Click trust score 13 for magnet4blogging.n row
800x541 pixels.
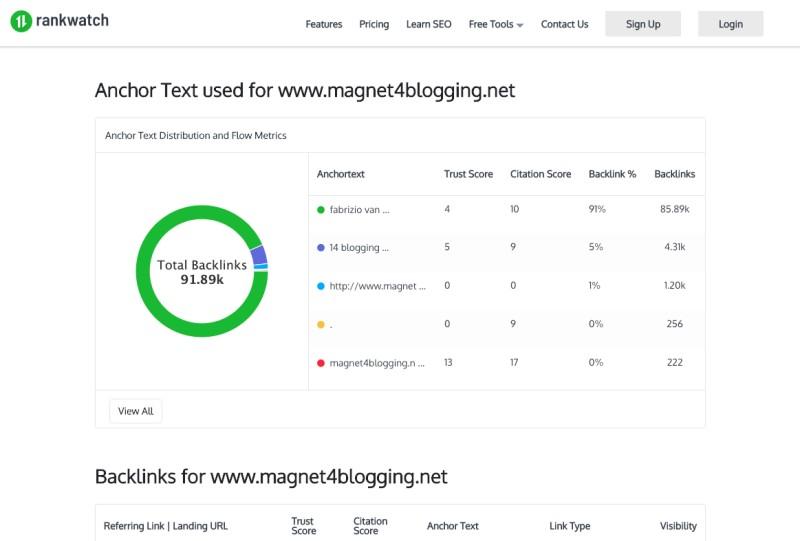tap(448, 363)
